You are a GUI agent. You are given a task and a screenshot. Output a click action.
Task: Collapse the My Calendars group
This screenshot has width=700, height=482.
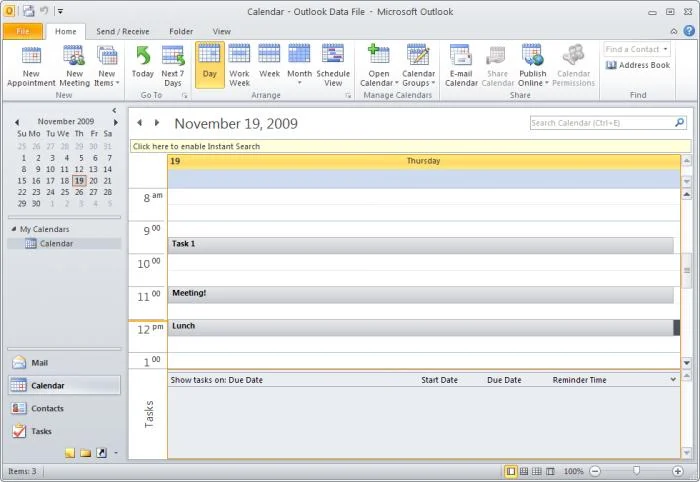pyautogui.click(x=13, y=229)
